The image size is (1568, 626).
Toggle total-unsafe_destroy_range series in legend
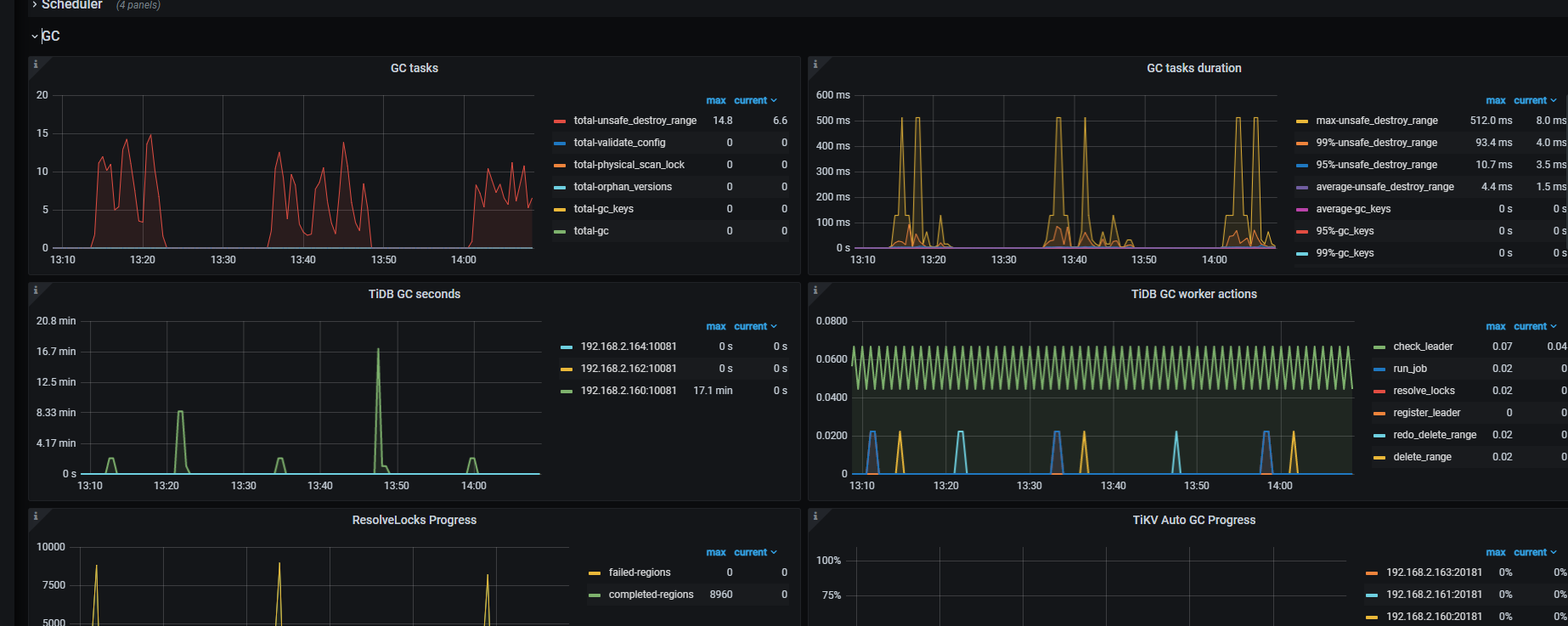coord(635,121)
